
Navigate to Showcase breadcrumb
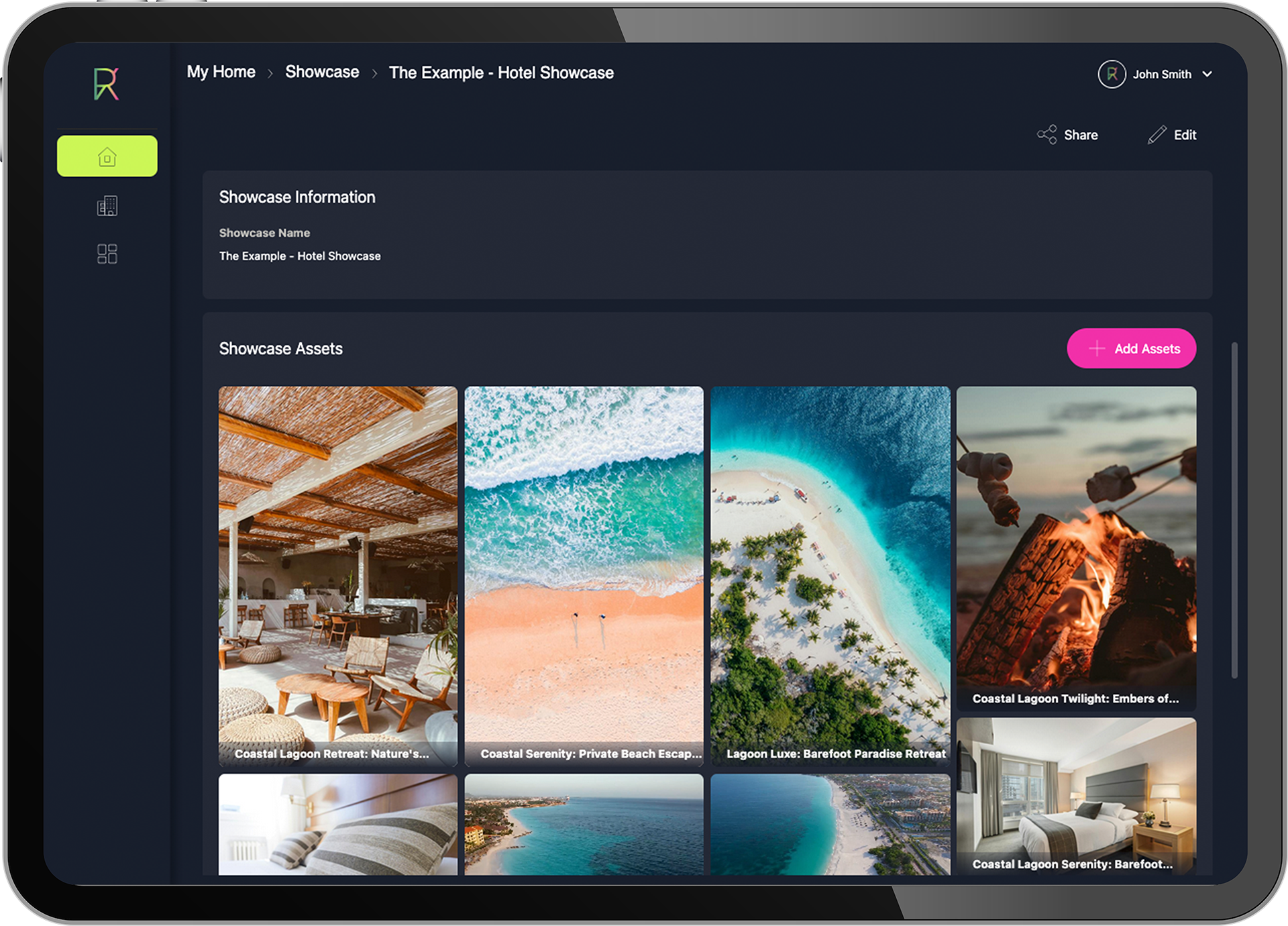pyautogui.click(x=322, y=72)
